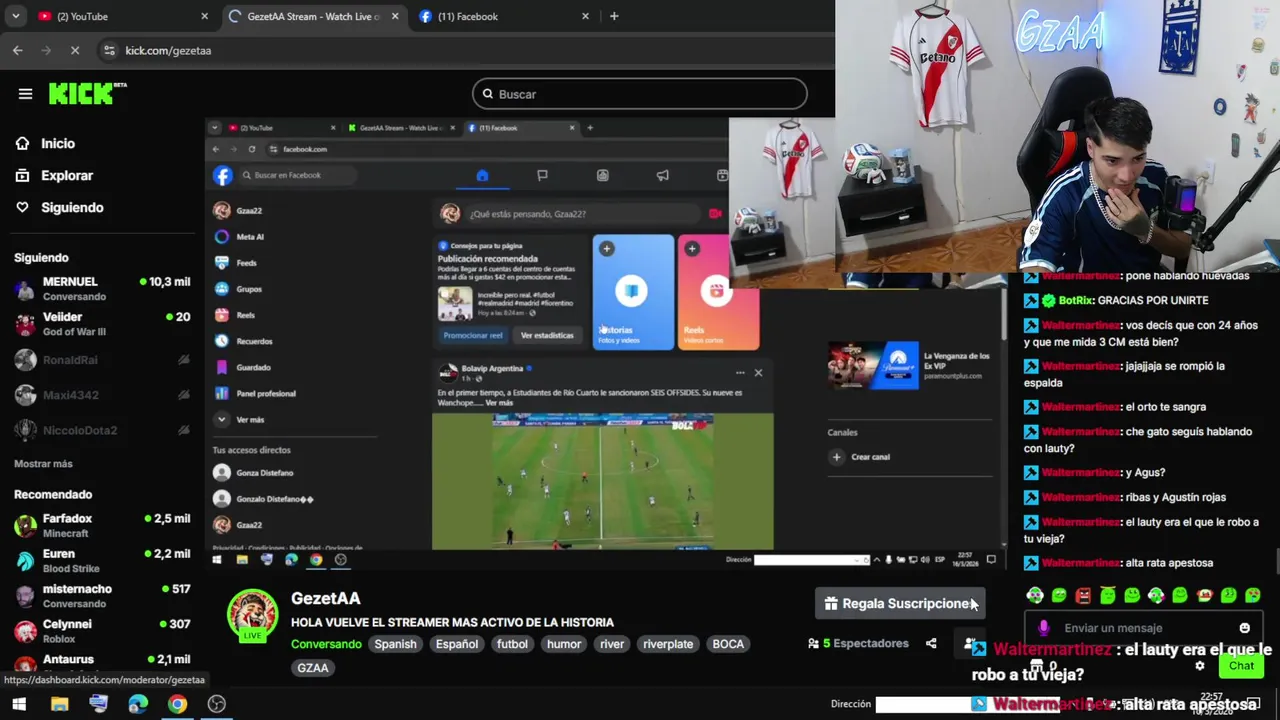The image size is (1280, 720).
Task: Open a new browser tab with the plus
Action: click(x=614, y=16)
